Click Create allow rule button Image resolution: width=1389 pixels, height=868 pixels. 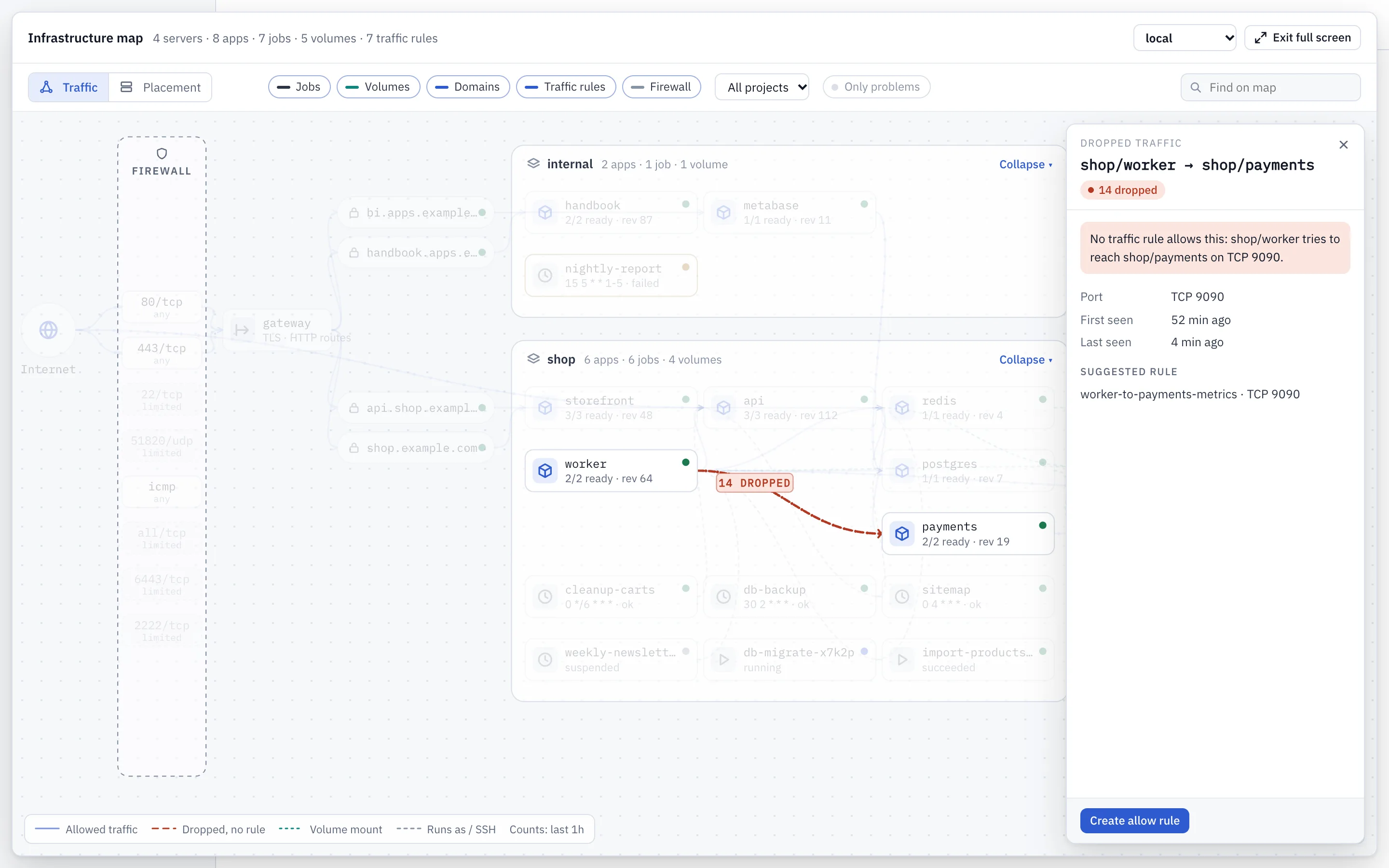point(1134,820)
